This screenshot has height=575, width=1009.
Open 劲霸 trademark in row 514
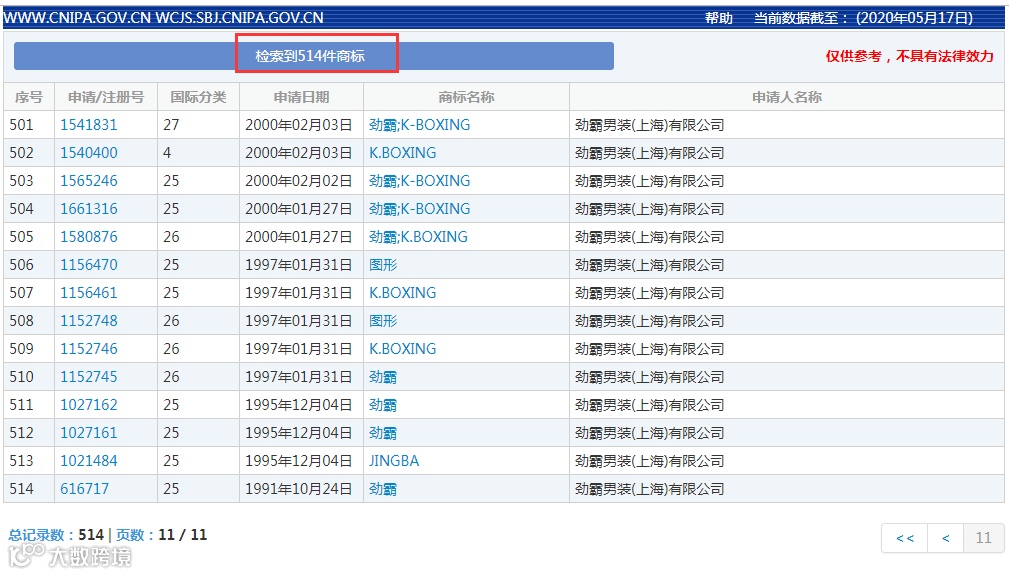pyautogui.click(x=383, y=489)
